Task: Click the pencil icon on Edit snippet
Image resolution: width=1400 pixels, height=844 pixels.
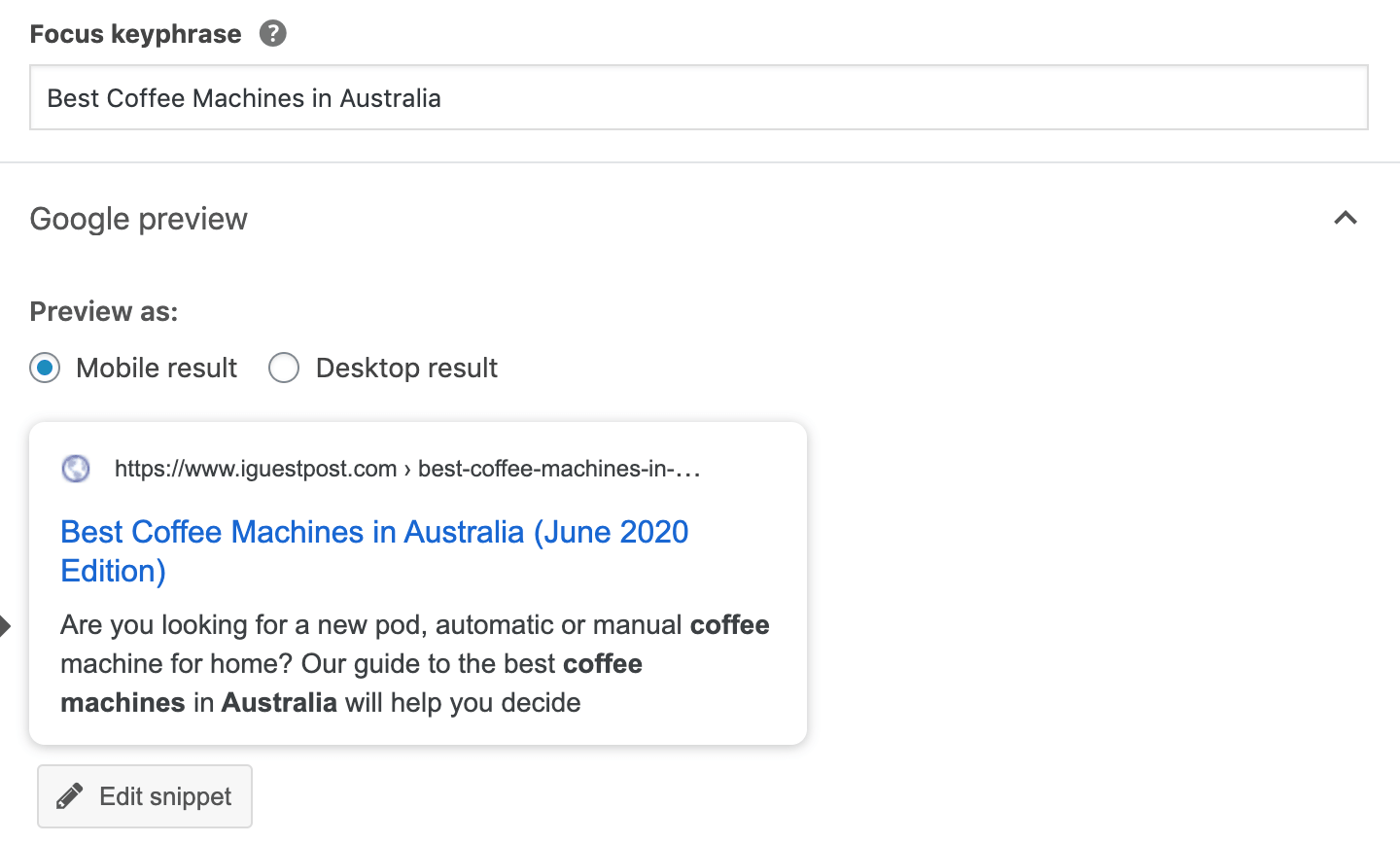Action: click(70, 796)
